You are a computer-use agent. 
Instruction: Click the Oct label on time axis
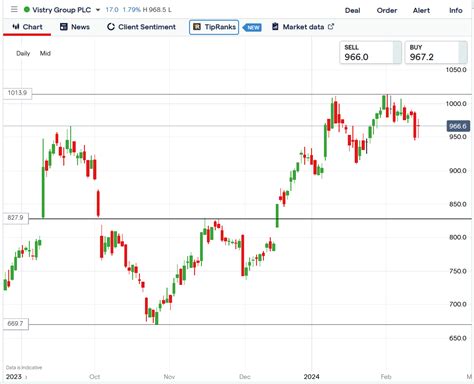pos(95,377)
